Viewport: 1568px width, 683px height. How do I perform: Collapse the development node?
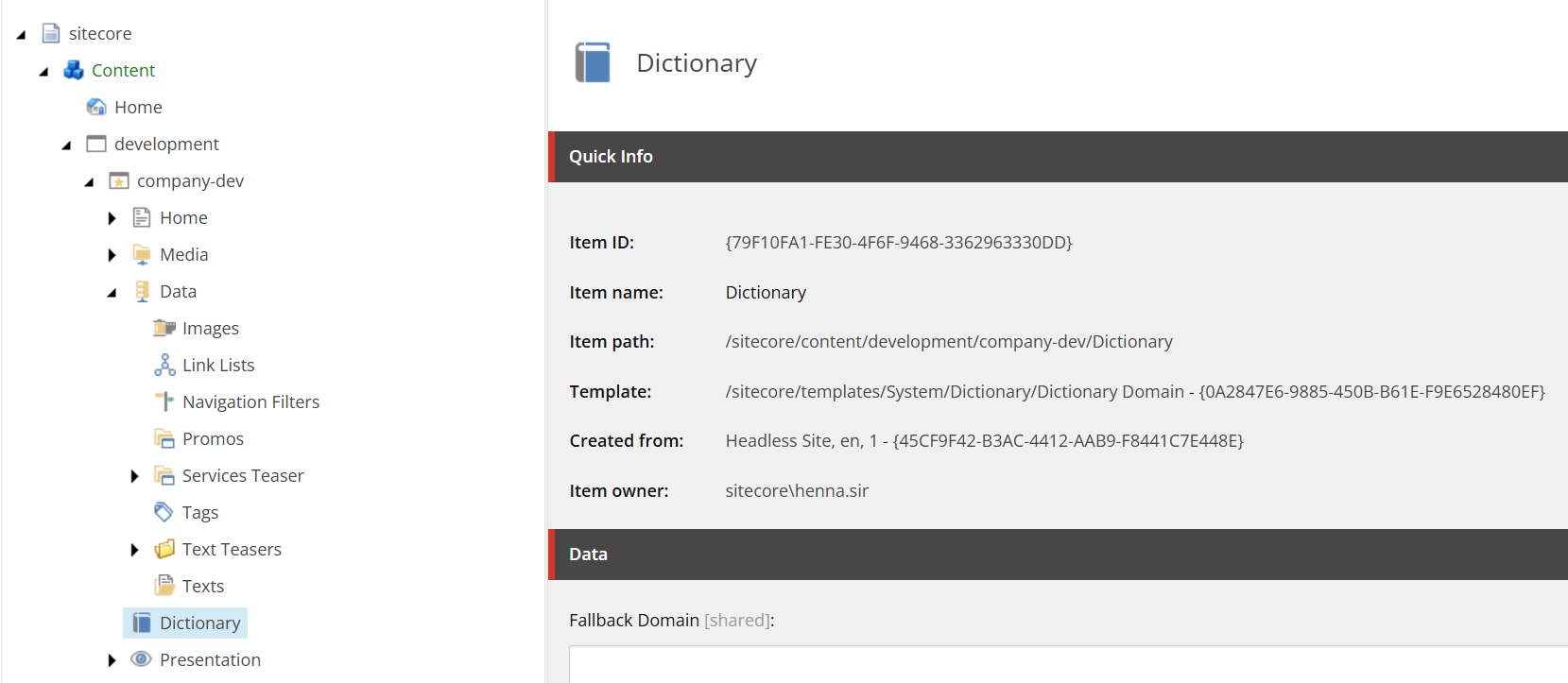(x=66, y=145)
